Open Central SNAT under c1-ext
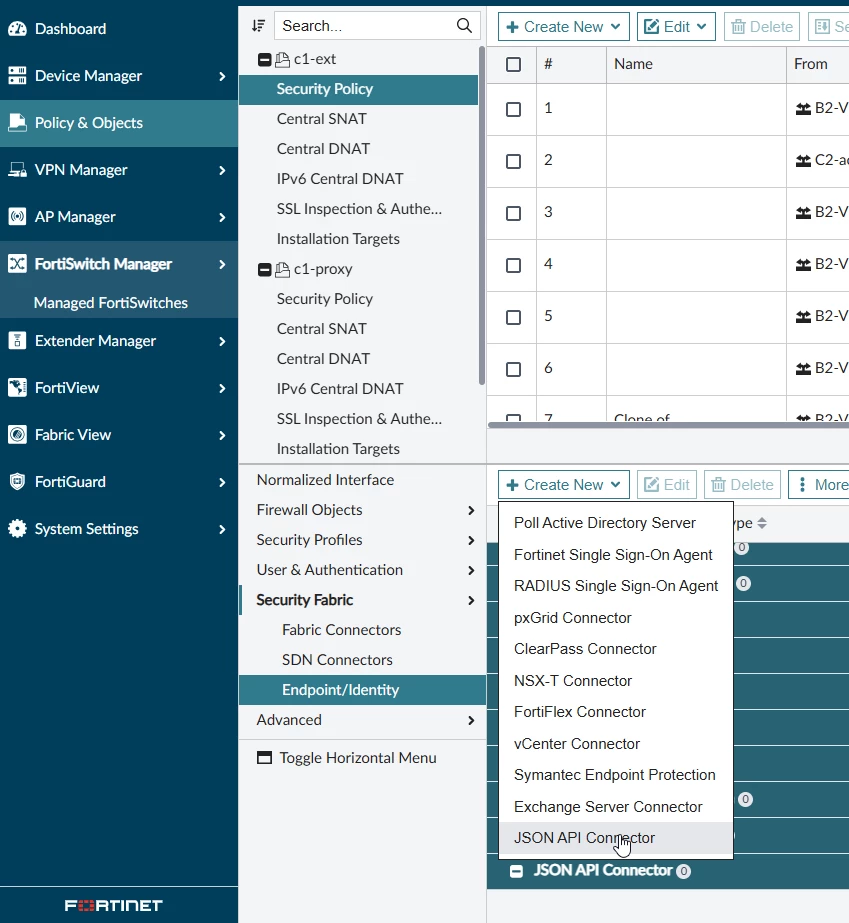The width and height of the screenshot is (849, 923). coord(321,119)
